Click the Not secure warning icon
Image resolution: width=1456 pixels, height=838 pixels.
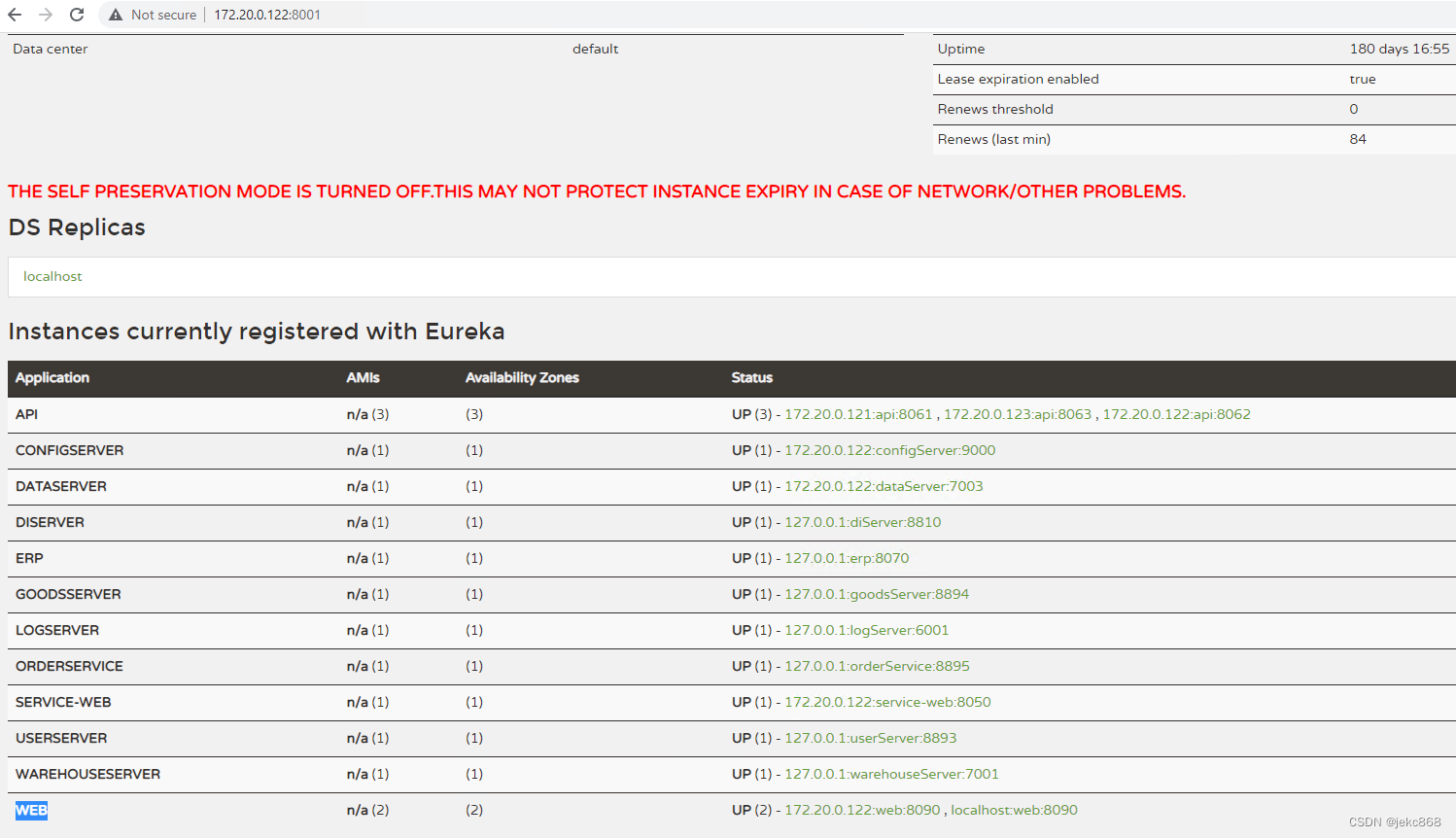pyautogui.click(x=116, y=15)
